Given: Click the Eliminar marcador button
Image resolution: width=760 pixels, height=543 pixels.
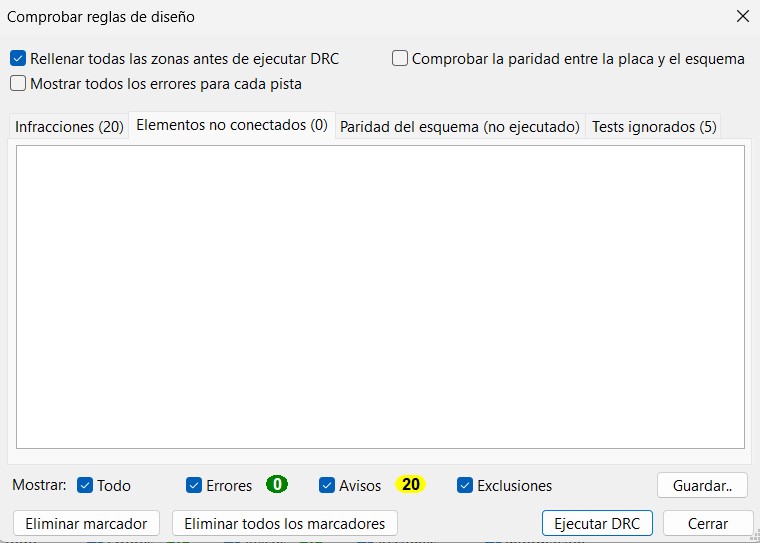Looking at the screenshot, I should click(x=86, y=523).
